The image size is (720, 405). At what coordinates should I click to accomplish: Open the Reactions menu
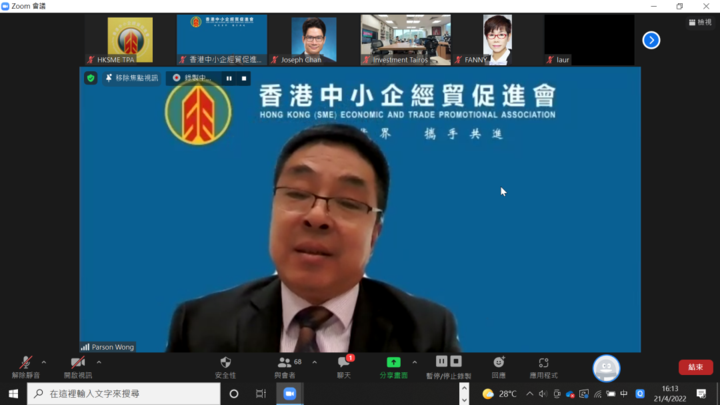(x=498, y=365)
